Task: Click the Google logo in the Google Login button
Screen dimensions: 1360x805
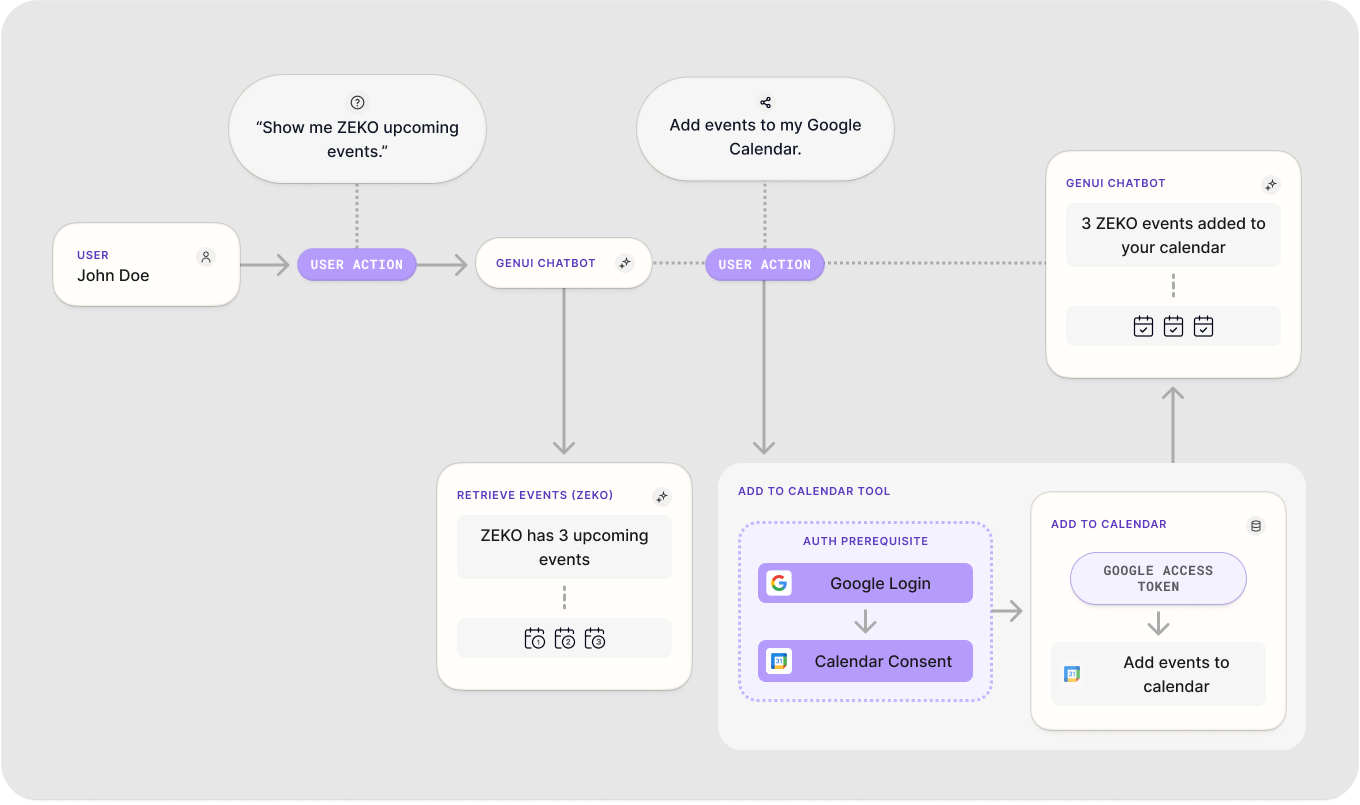Action: 779,583
